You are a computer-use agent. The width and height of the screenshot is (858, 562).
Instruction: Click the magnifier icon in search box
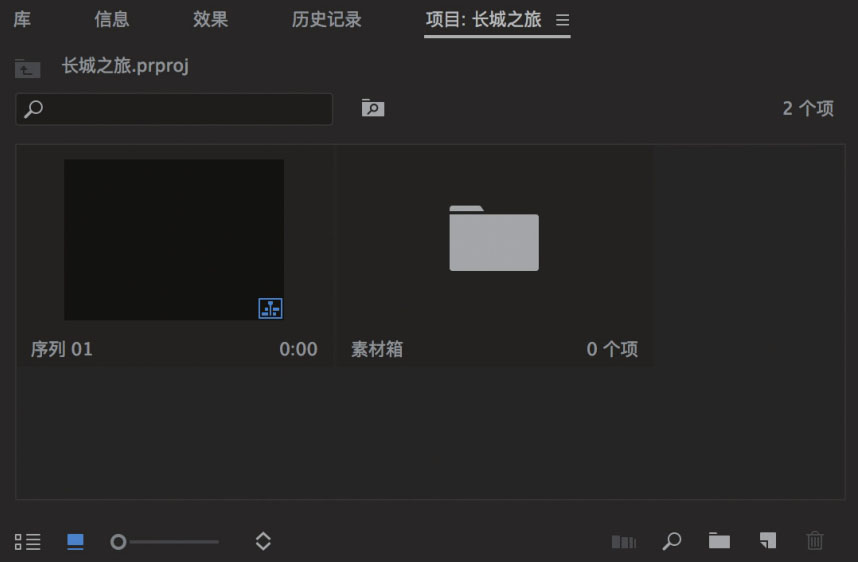34,109
